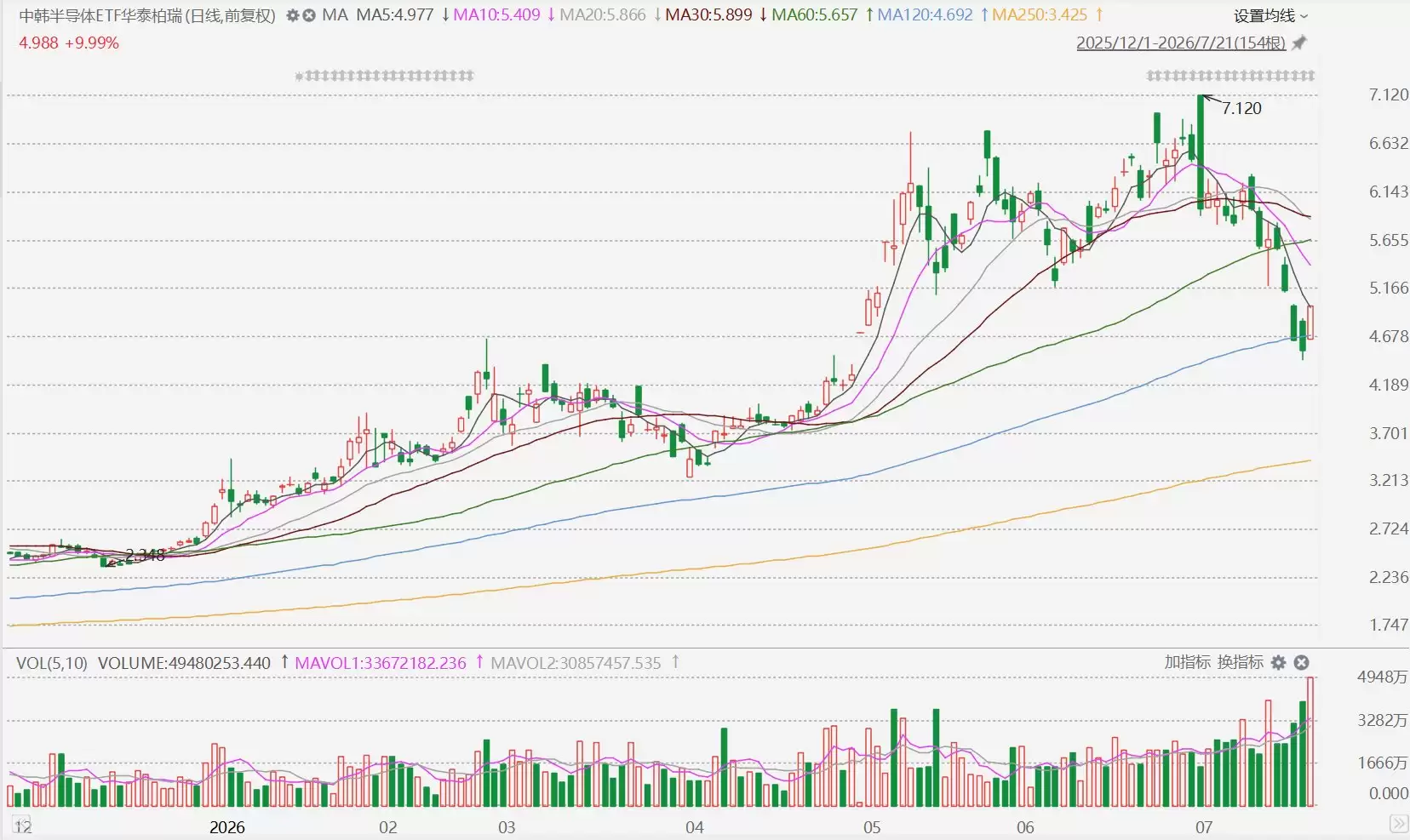Click the MA20:5.866 label
Viewport: 1410px width, 840px height.
[x=602, y=15]
